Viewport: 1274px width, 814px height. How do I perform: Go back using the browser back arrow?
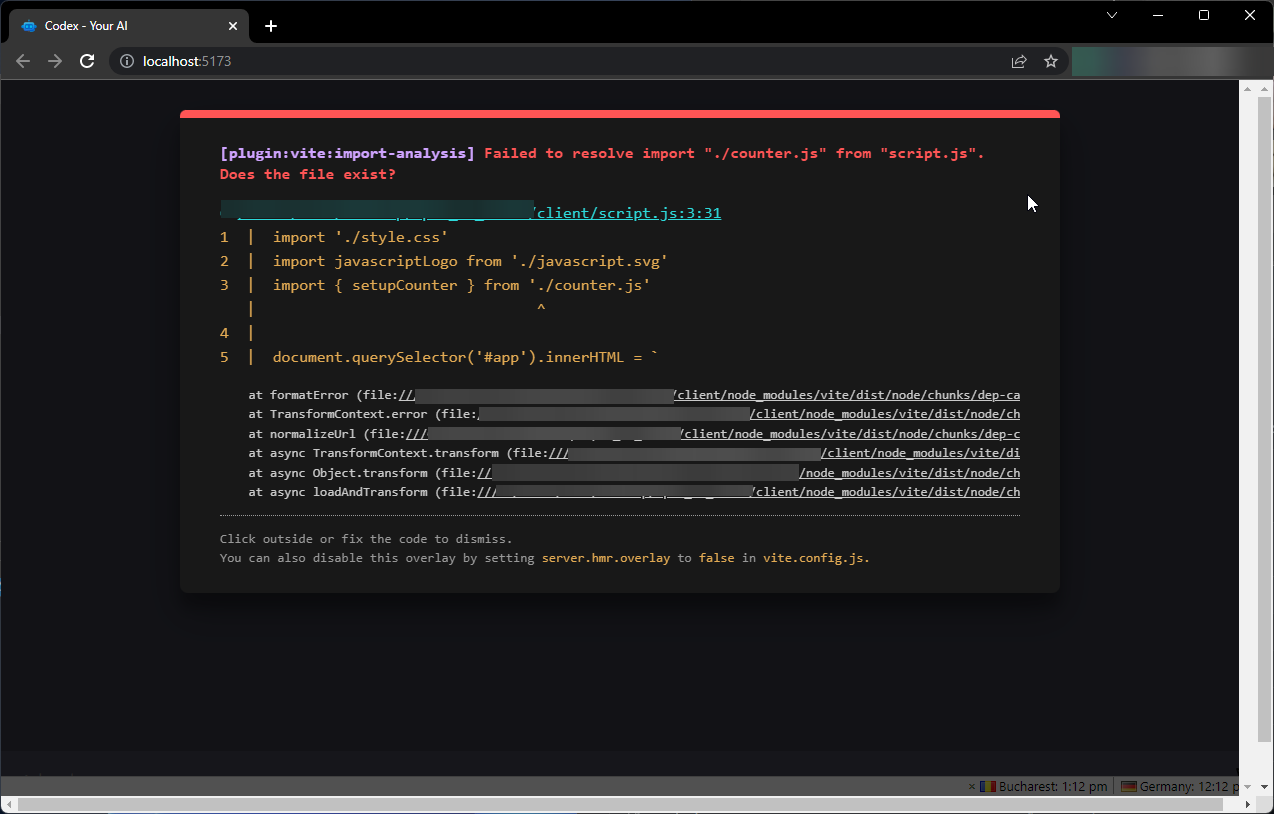click(x=23, y=61)
